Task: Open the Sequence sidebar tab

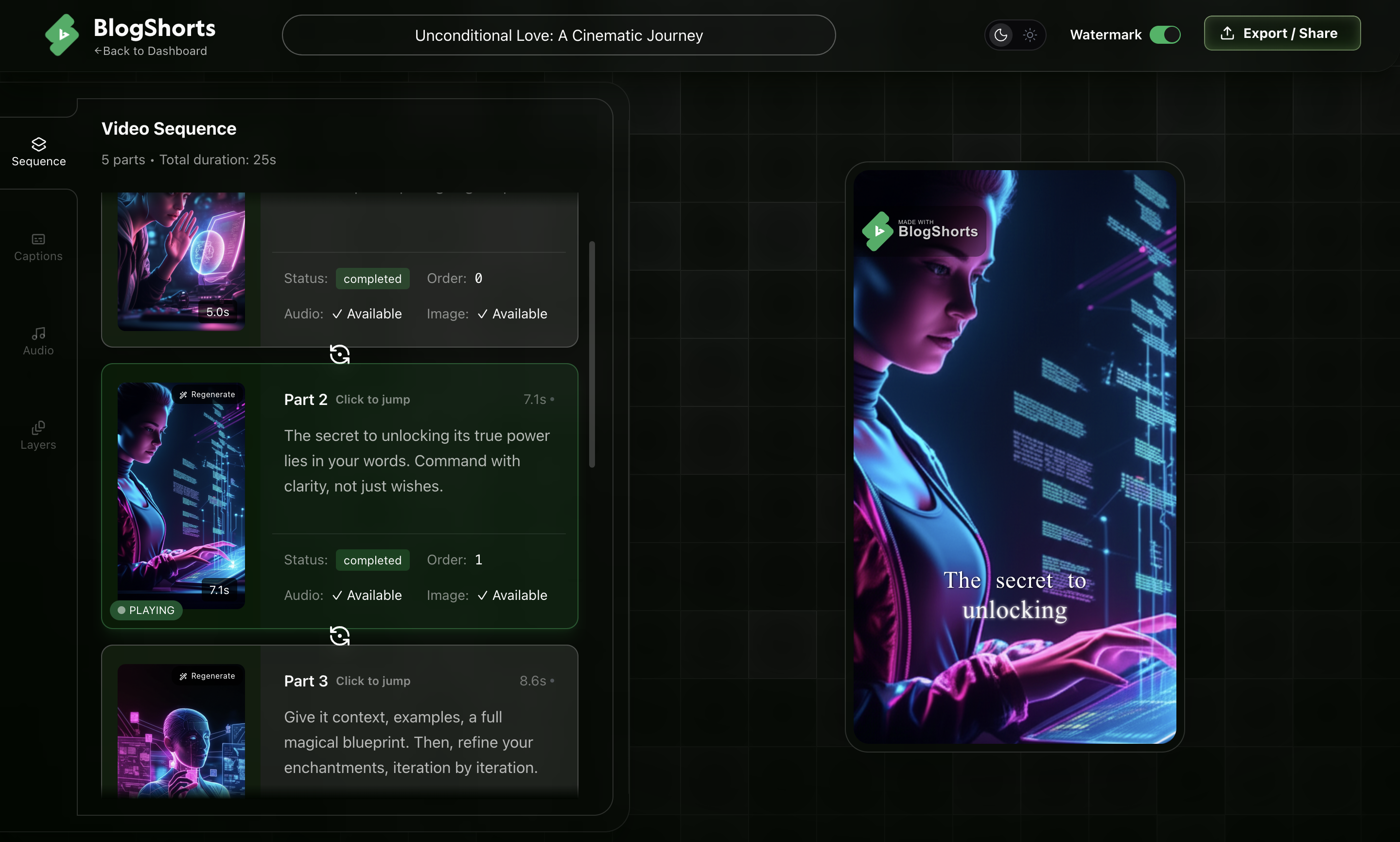Action: (38, 152)
